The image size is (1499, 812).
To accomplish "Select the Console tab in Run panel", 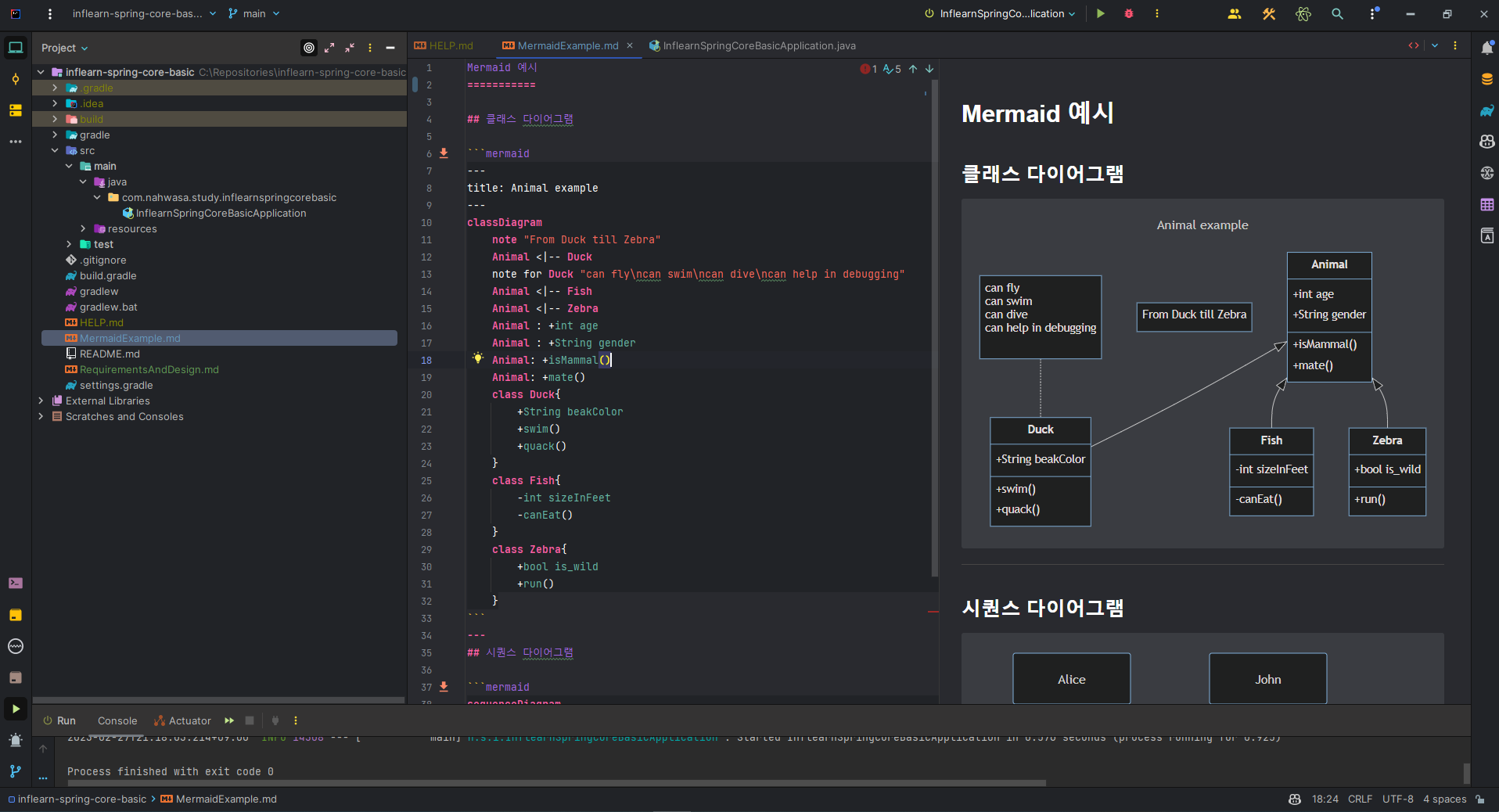I will tap(117, 720).
